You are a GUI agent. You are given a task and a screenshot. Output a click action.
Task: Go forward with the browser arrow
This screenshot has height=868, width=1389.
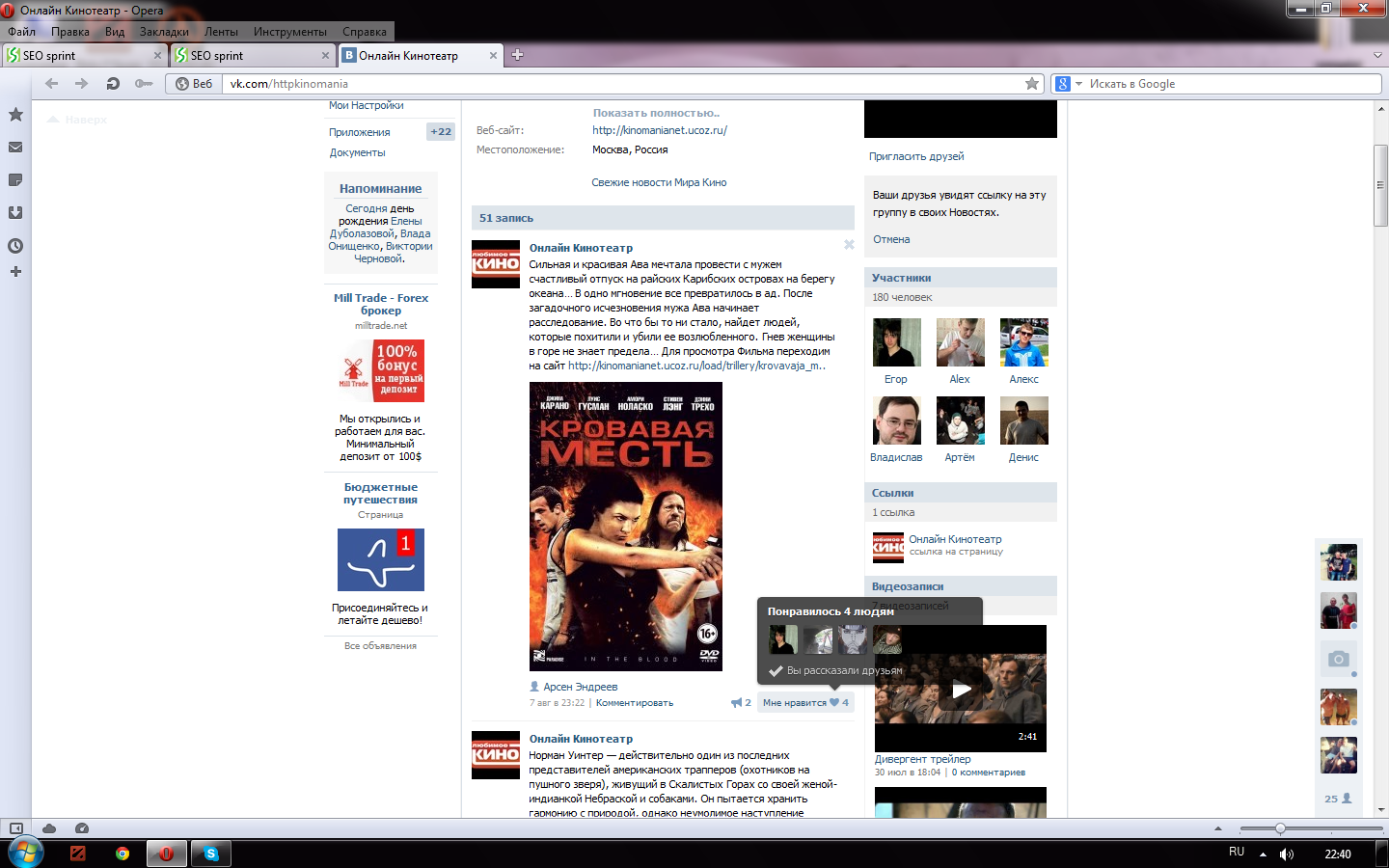(x=82, y=84)
